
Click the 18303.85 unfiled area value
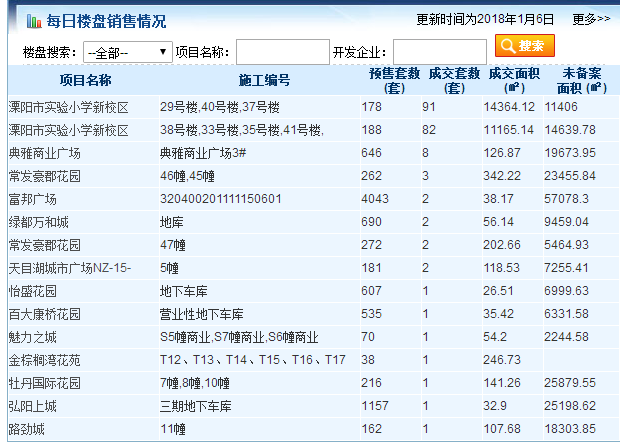pos(570,428)
